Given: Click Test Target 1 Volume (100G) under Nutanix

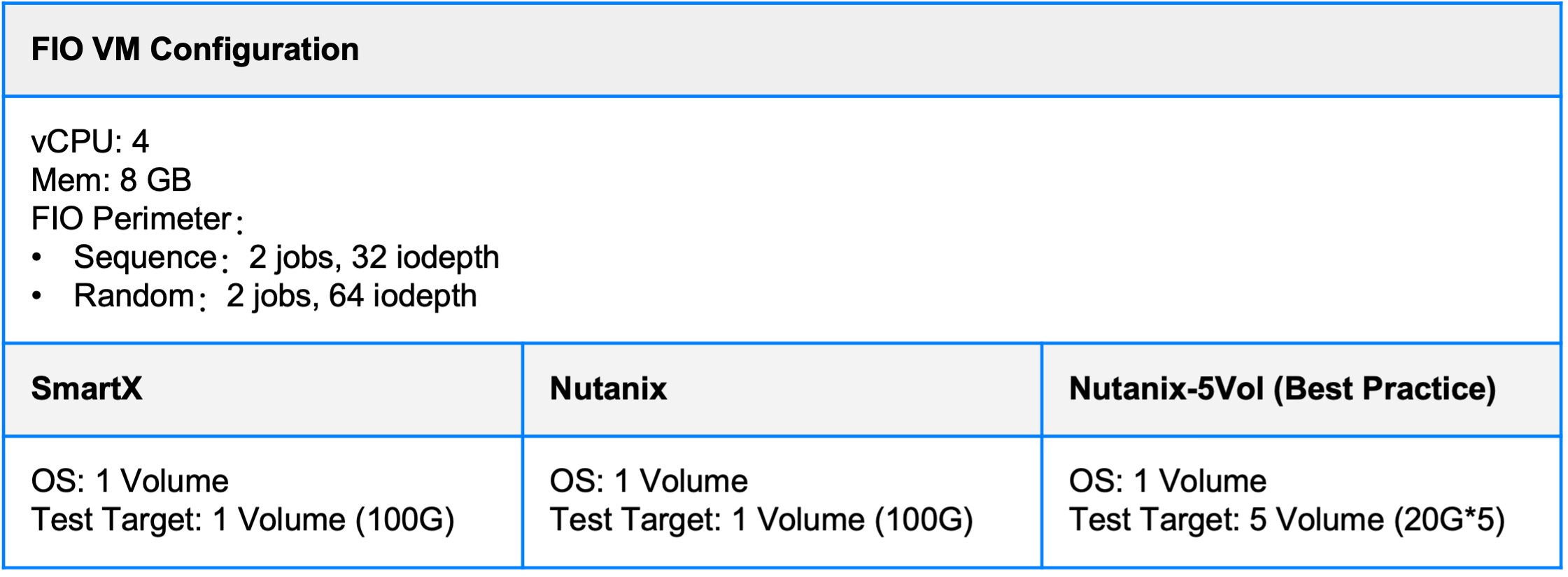Looking at the screenshot, I should coord(762,520).
